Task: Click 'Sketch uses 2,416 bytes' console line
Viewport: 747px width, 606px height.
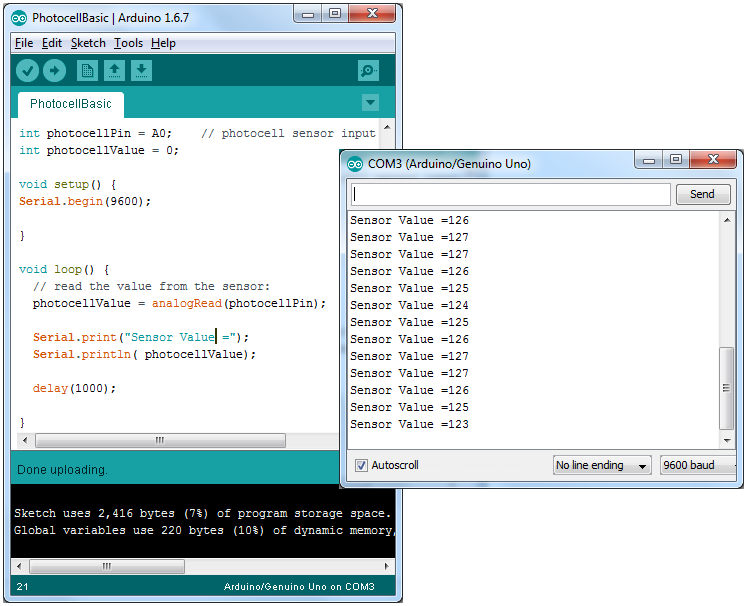Action: pos(202,514)
